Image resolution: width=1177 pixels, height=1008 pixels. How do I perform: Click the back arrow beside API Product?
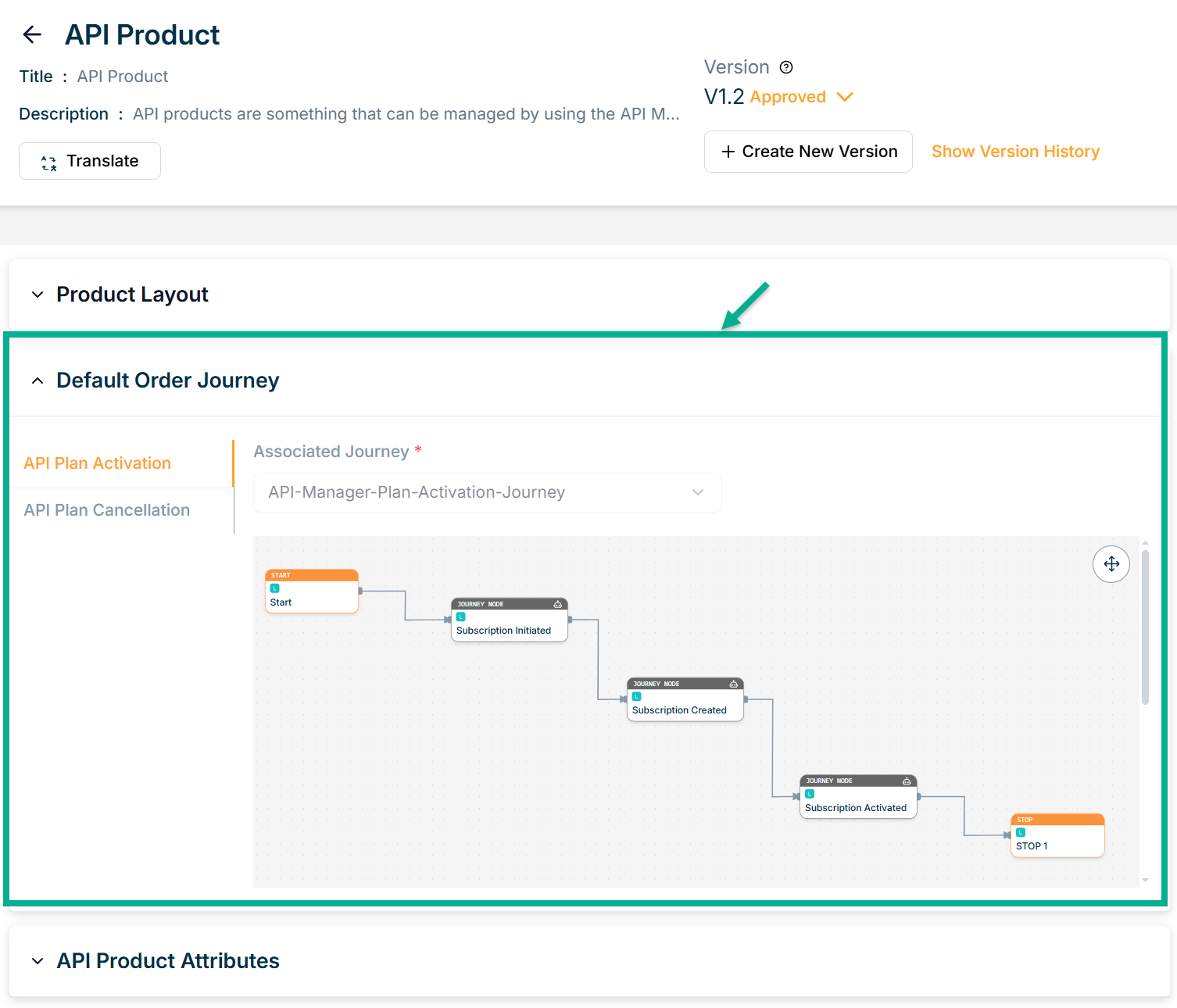click(32, 34)
